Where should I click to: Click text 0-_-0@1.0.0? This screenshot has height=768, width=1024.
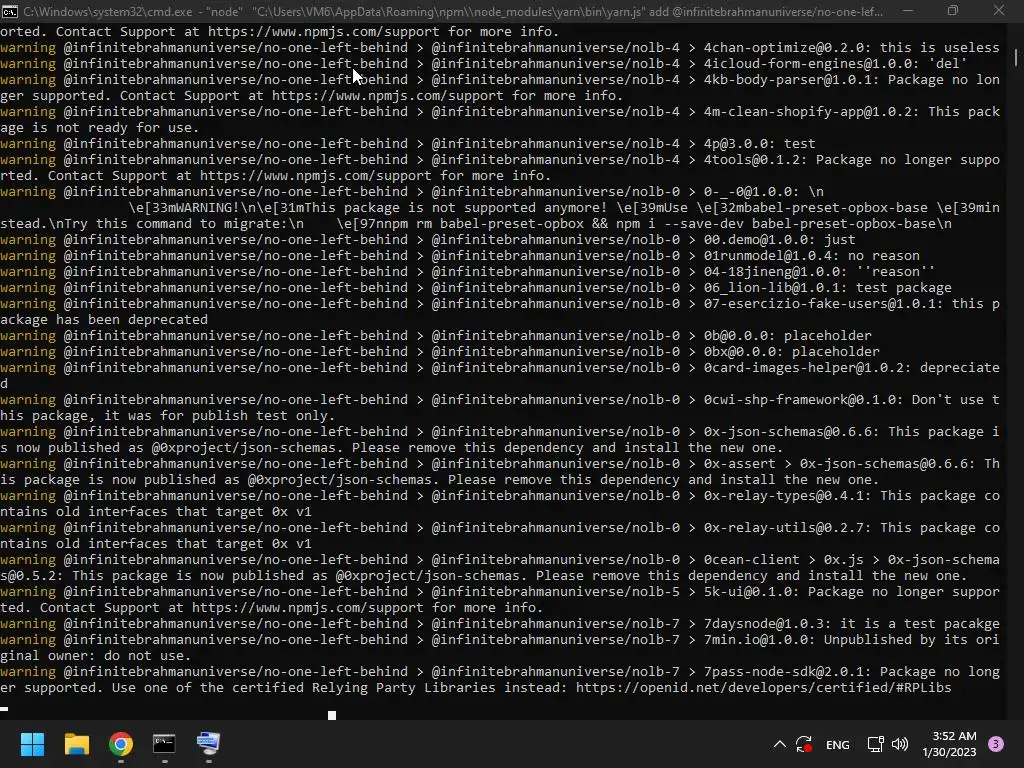(x=751, y=192)
